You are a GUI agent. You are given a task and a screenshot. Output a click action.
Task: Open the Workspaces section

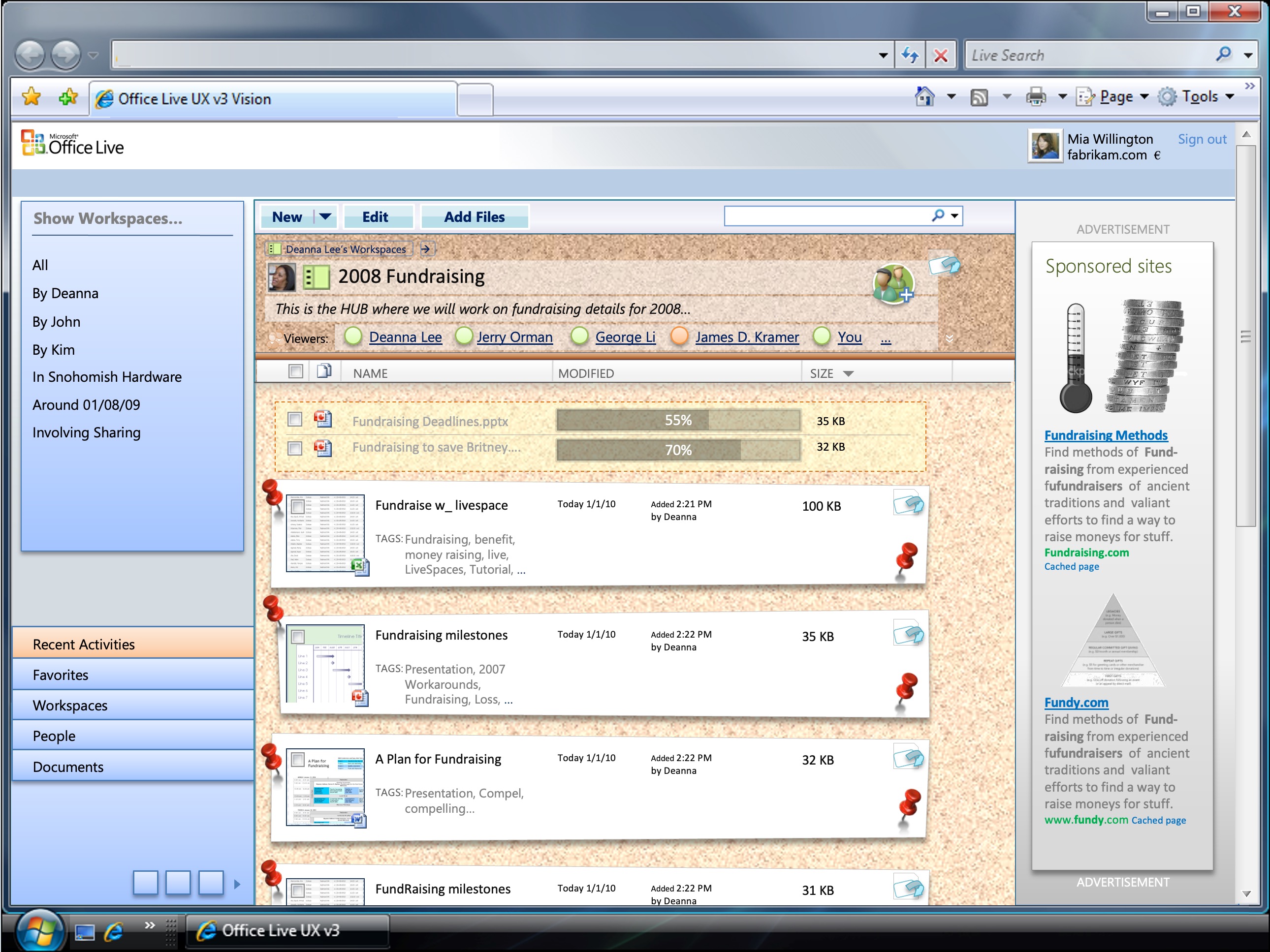132,705
